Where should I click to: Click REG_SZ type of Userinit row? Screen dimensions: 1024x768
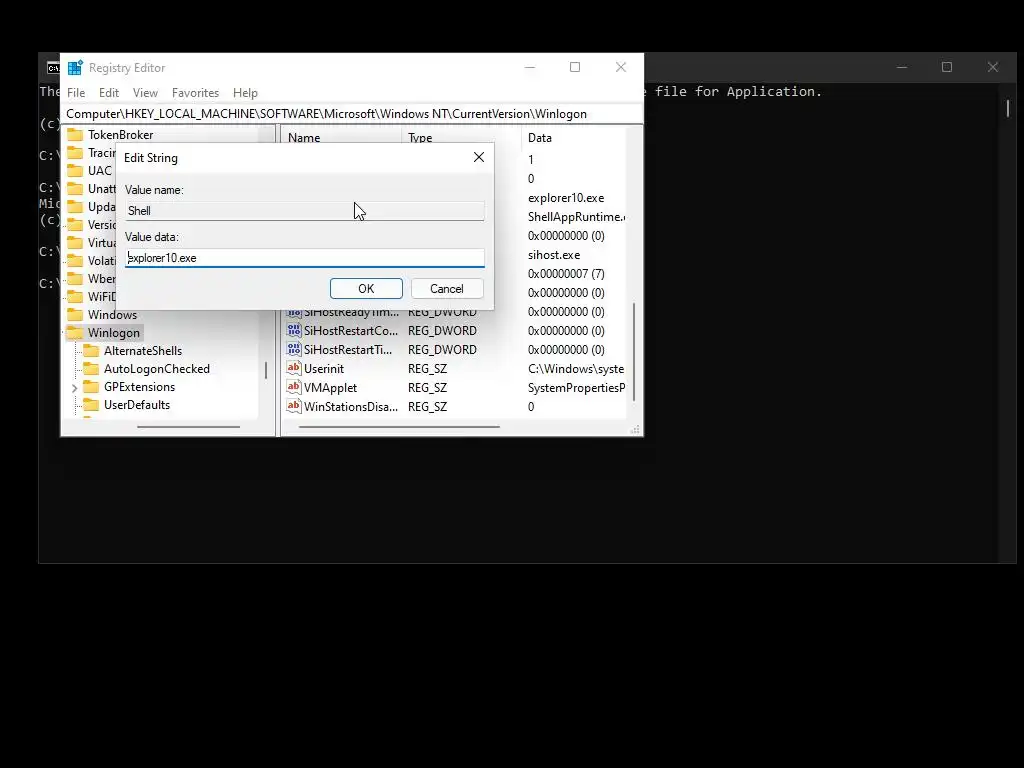click(428, 368)
